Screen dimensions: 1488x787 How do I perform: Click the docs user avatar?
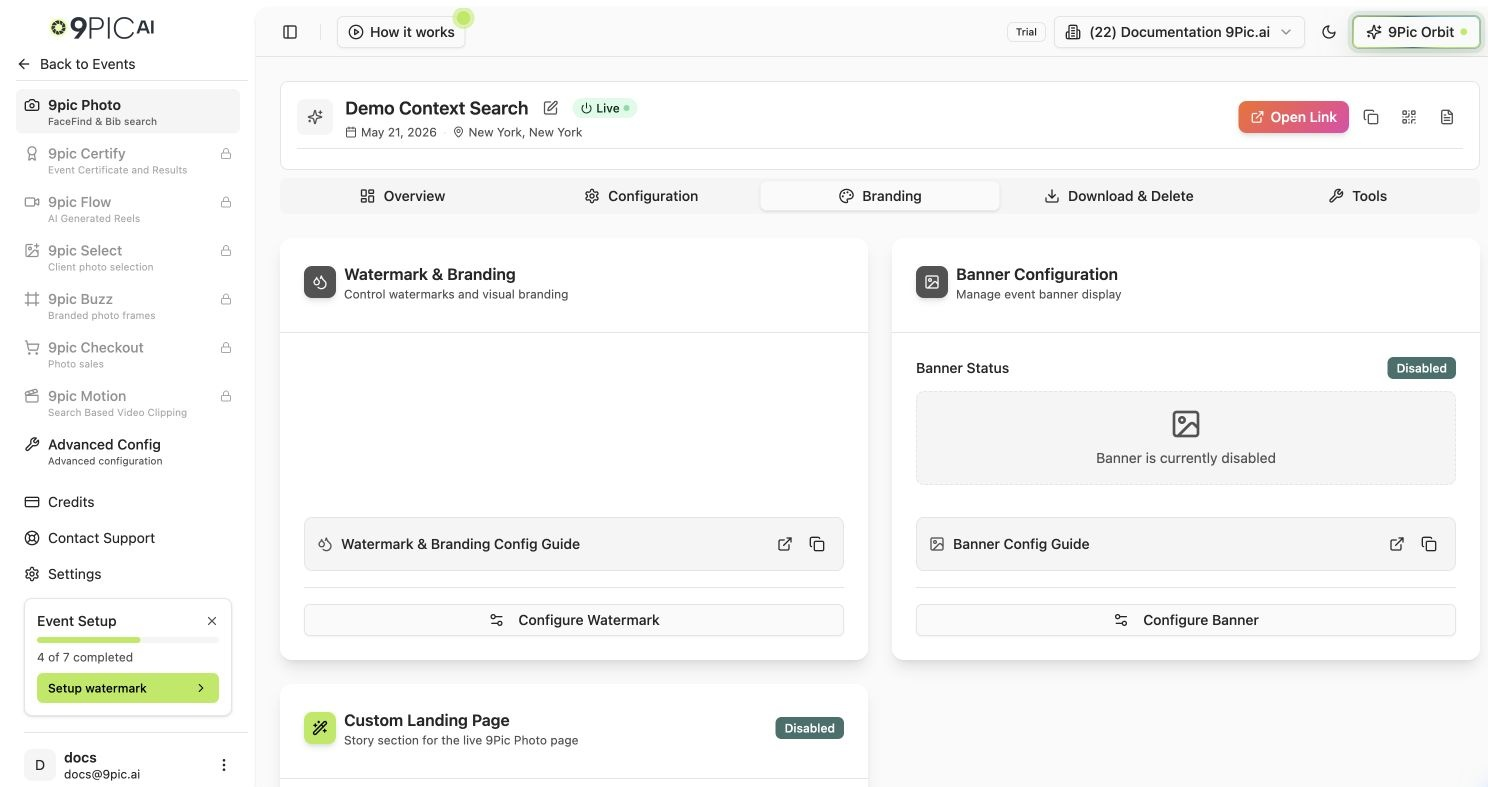pyautogui.click(x=40, y=765)
